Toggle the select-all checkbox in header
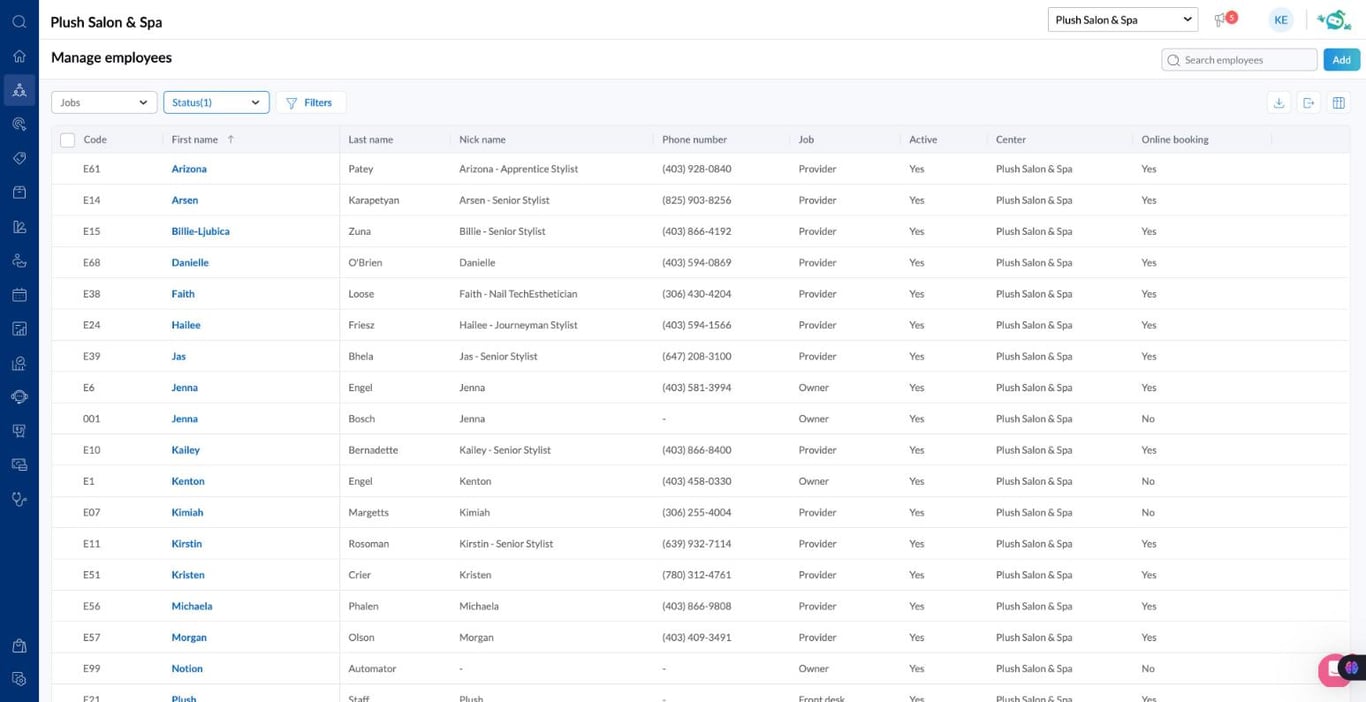This screenshot has width=1366, height=702. pos(68,140)
